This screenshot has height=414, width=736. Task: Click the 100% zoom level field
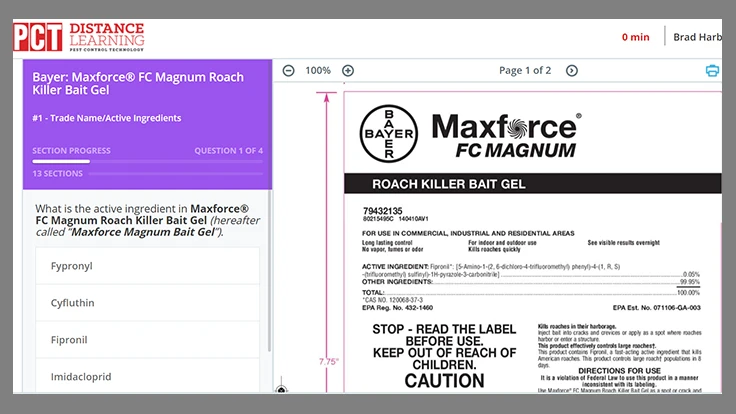point(318,71)
